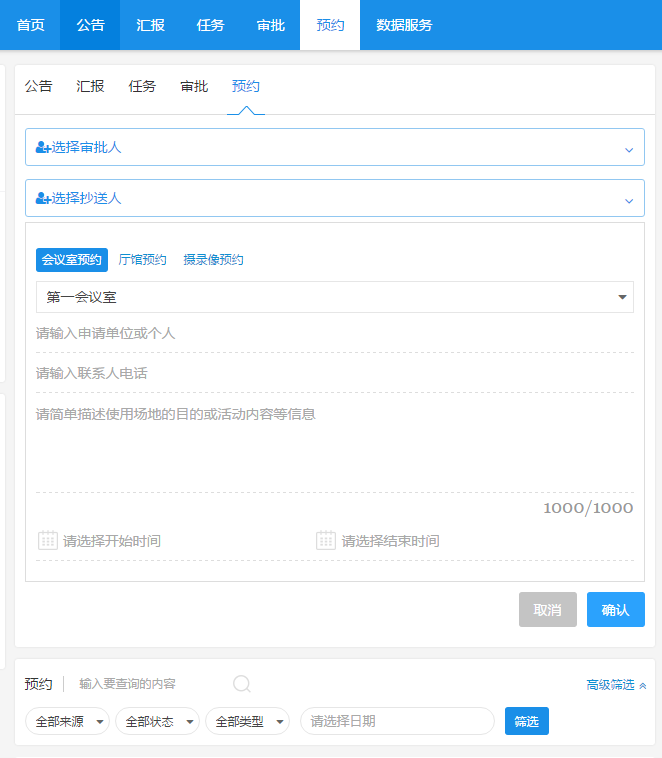Select 会议室预约 booking type
The width and height of the screenshot is (662, 758).
(72, 260)
